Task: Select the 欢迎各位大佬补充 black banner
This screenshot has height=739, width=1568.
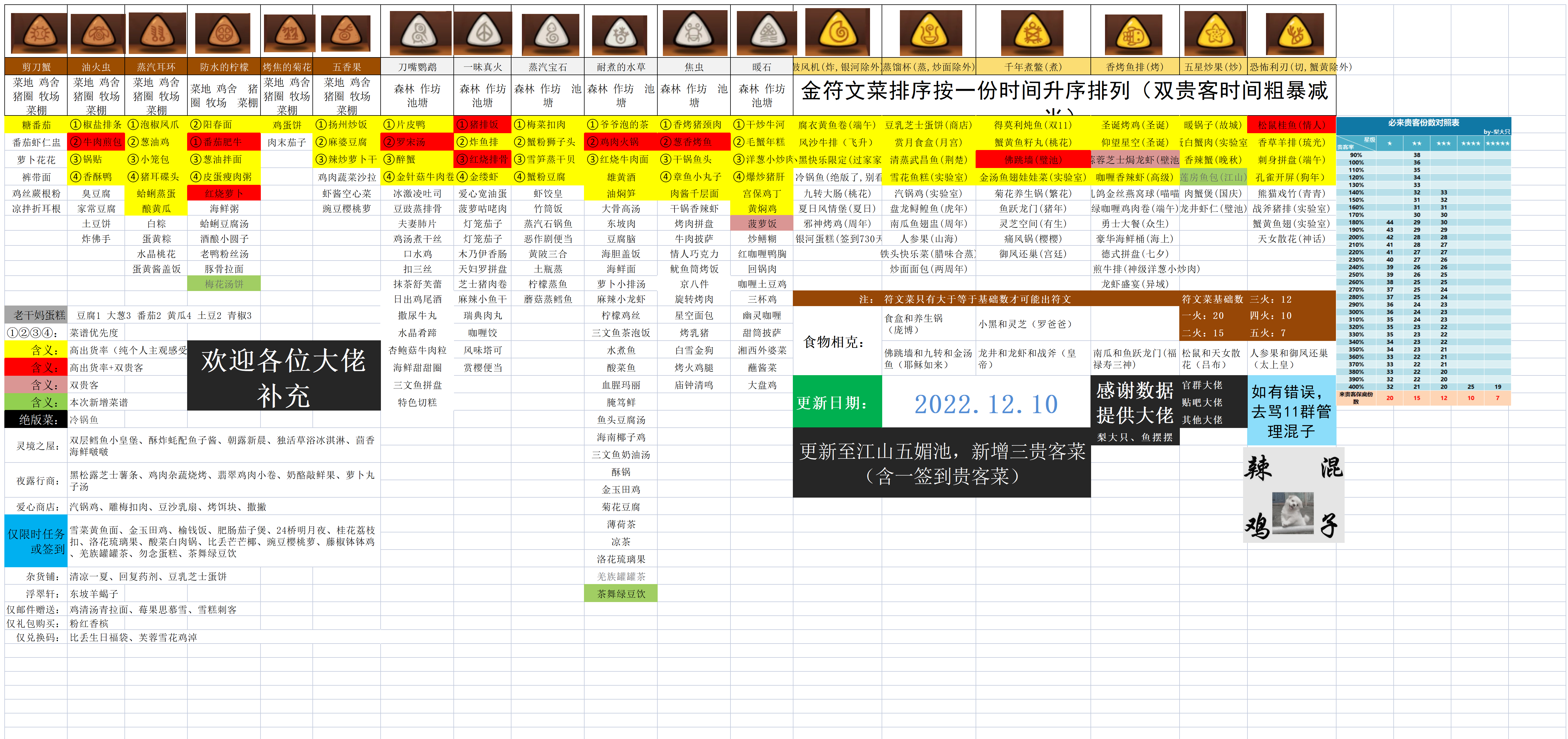Action: click(x=284, y=375)
